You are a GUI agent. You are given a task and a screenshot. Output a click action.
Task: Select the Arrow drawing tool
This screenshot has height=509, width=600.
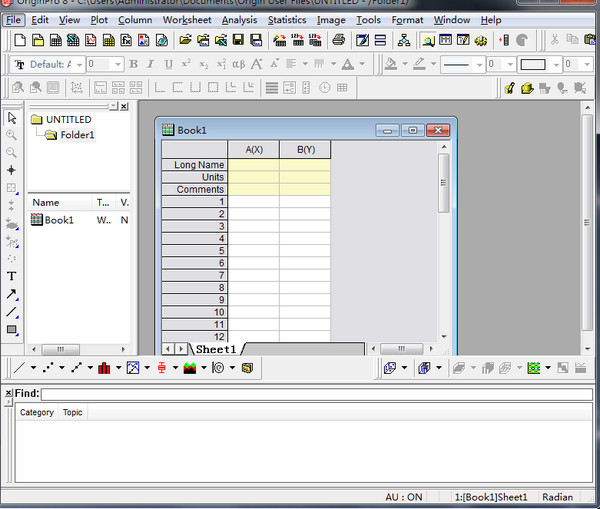[x=11, y=294]
